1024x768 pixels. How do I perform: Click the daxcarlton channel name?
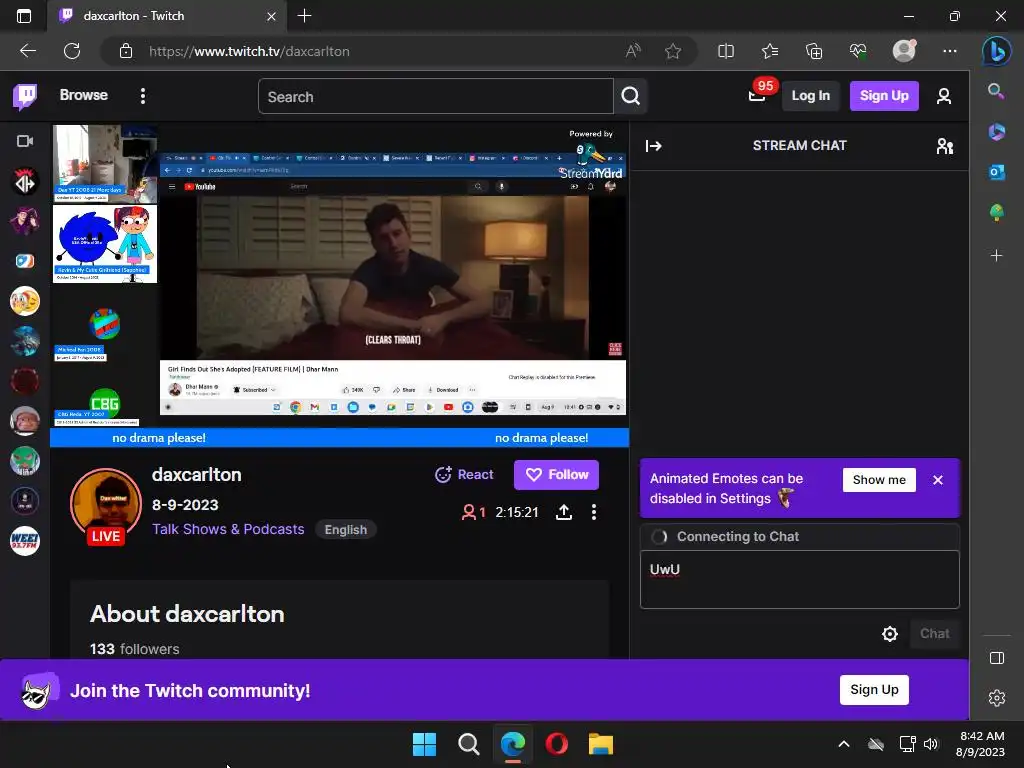tap(197, 475)
